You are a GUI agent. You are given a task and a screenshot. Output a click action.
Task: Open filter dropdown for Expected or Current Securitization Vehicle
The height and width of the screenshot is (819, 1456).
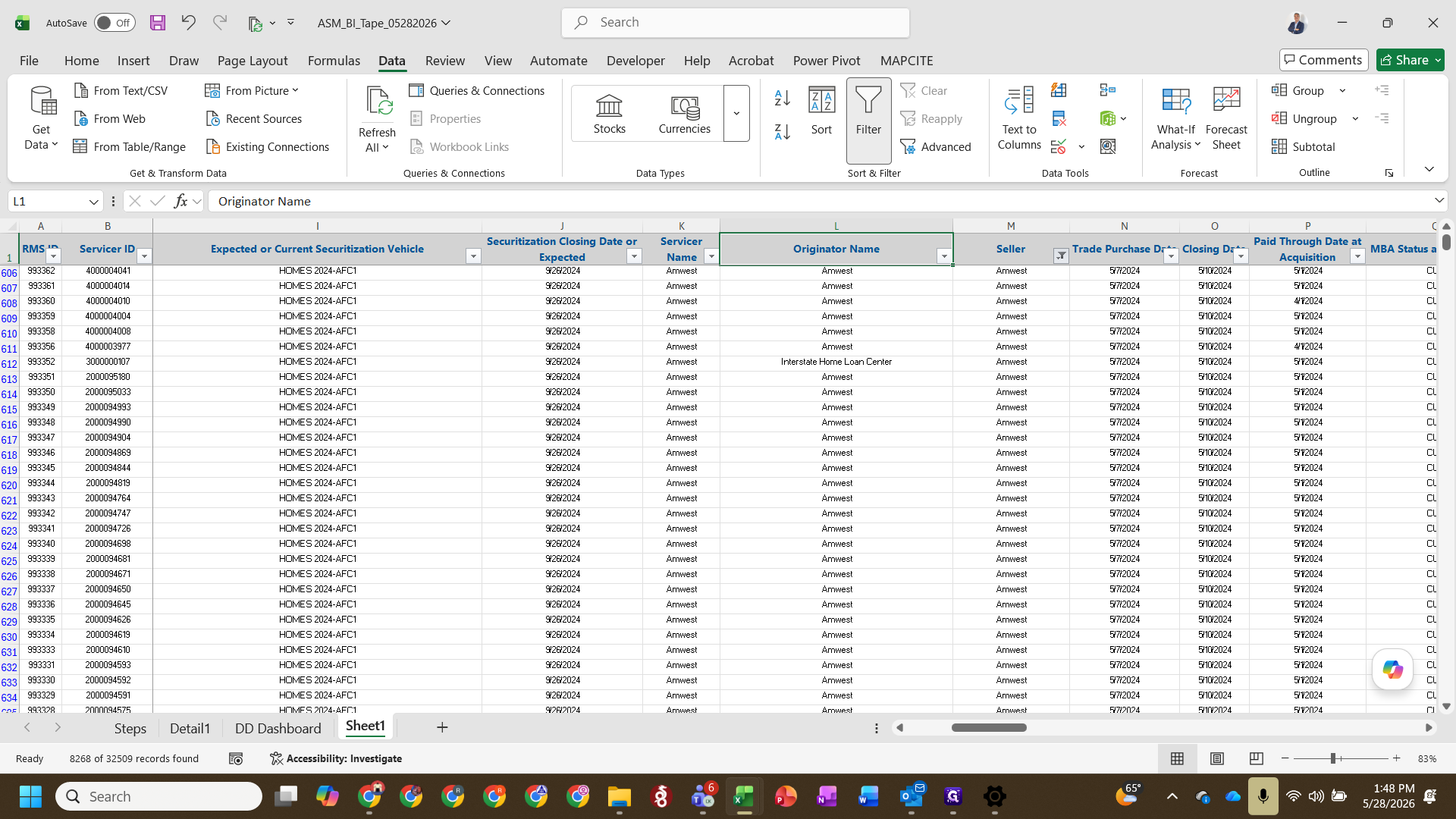point(473,256)
